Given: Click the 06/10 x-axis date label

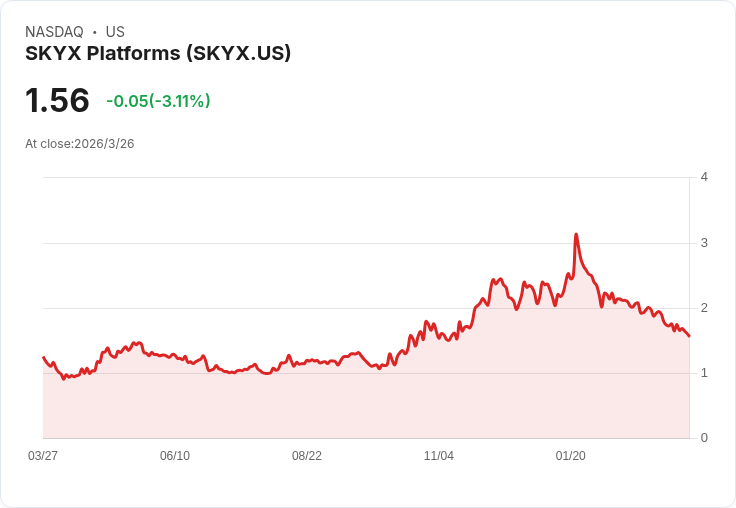Looking at the screenshot, I should click(x=175, y=456).
